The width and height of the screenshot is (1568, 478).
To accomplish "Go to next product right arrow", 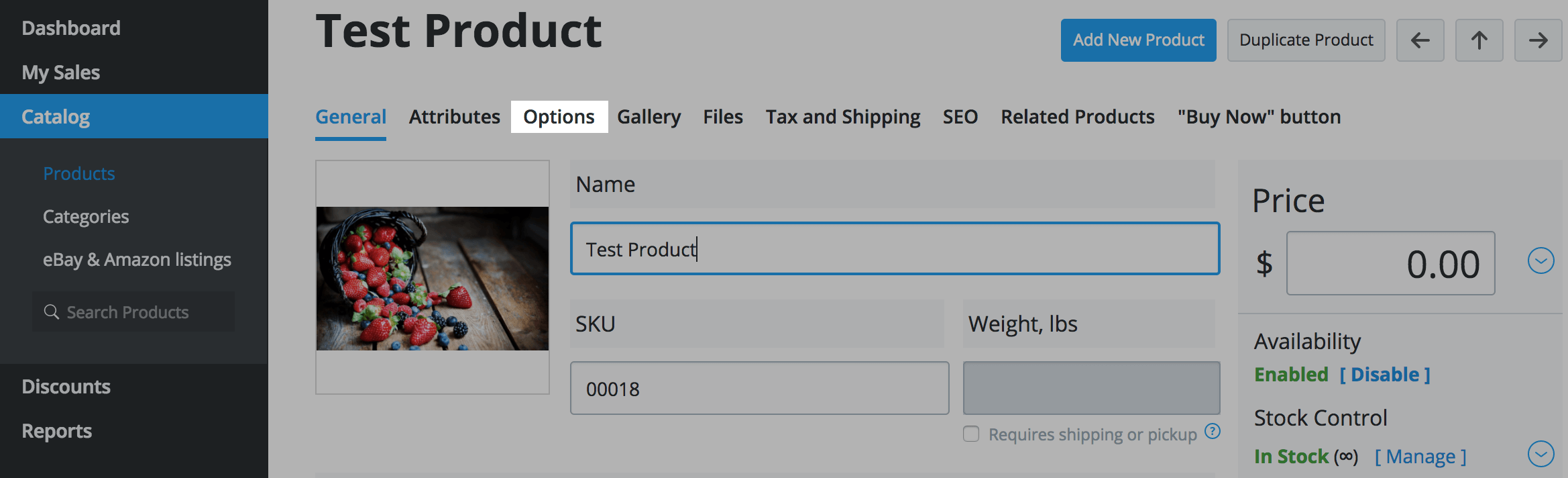I will pyautogui.click(x=1538, y=40).
